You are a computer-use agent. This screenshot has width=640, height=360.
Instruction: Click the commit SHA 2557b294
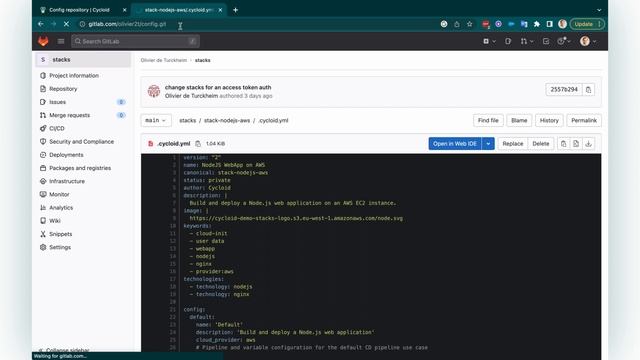[x=564, y=89]
